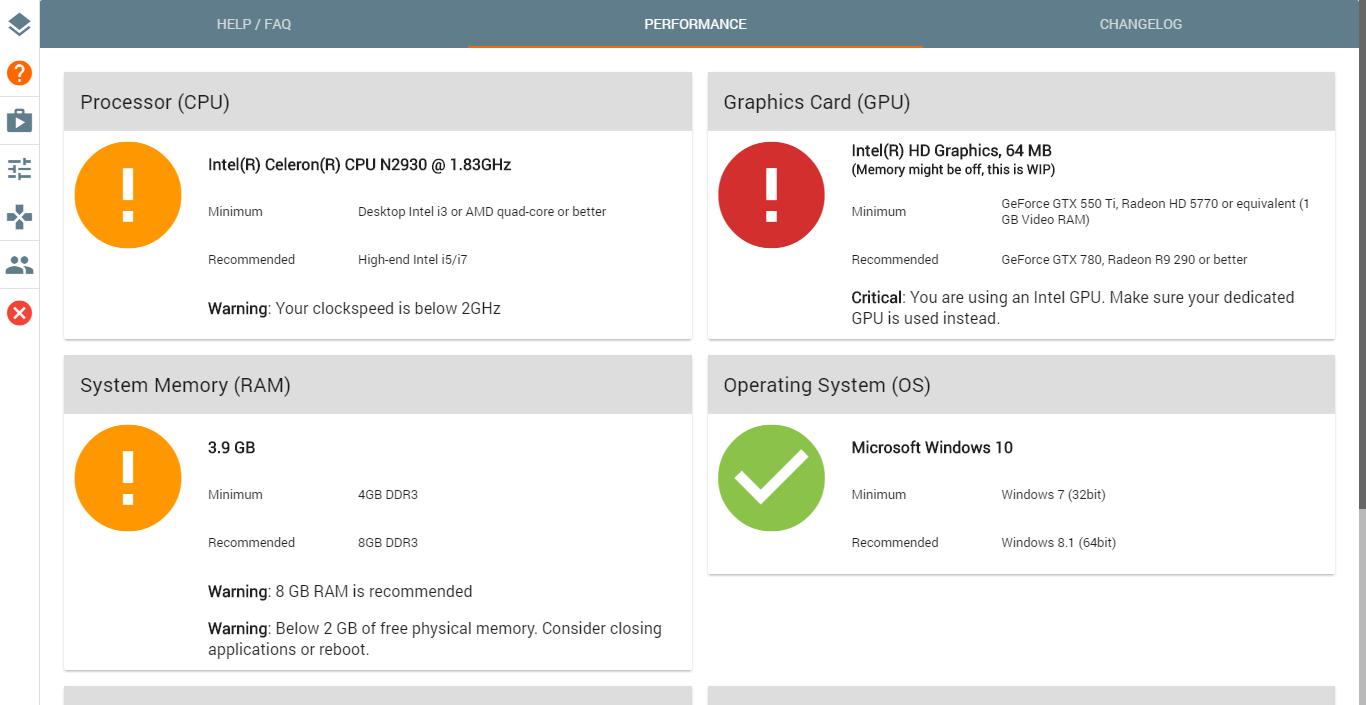
Task: Open the orange question mark help icon
Action: point(19,73)
